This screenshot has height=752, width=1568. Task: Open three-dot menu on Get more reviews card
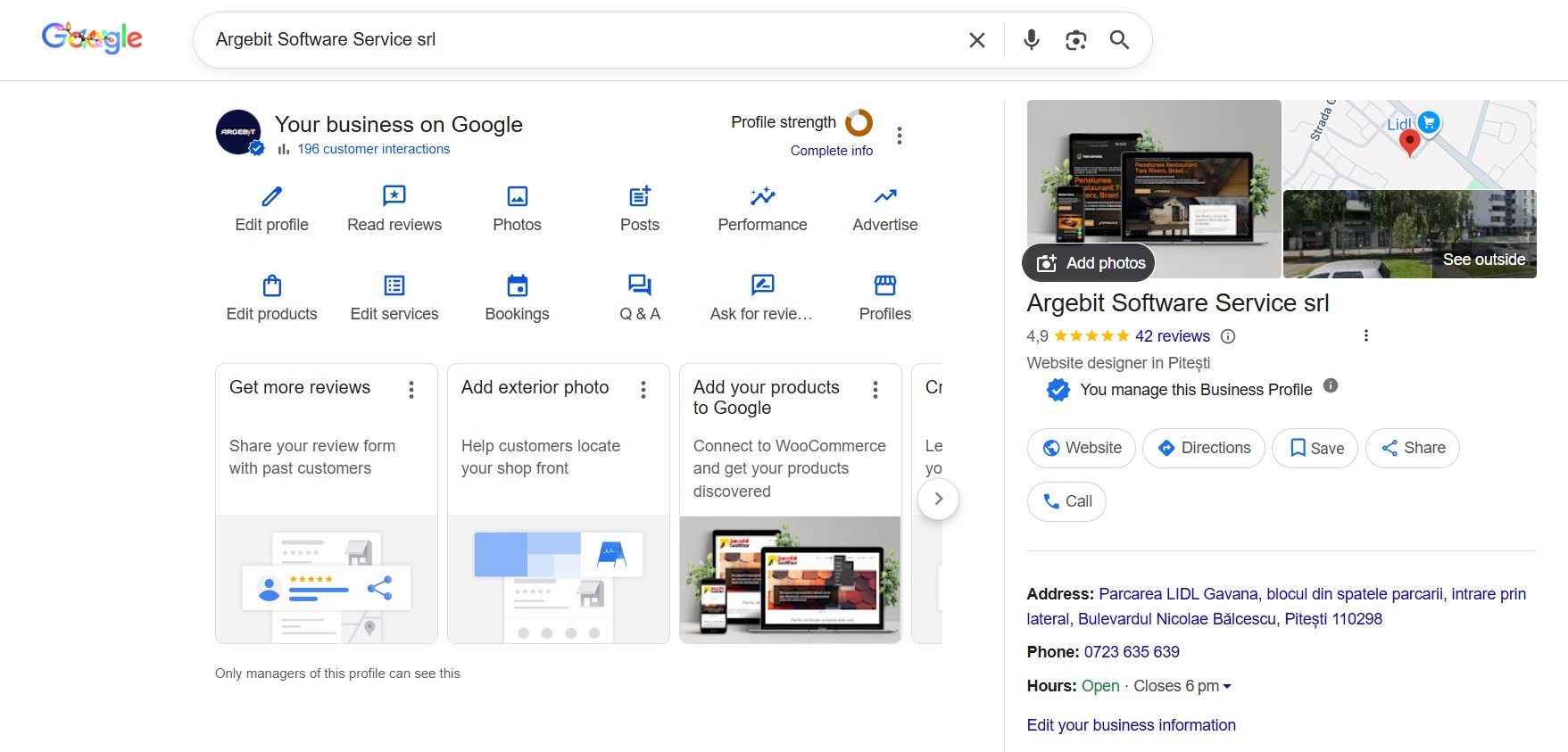pyautogui.click(x=411, y=390)
